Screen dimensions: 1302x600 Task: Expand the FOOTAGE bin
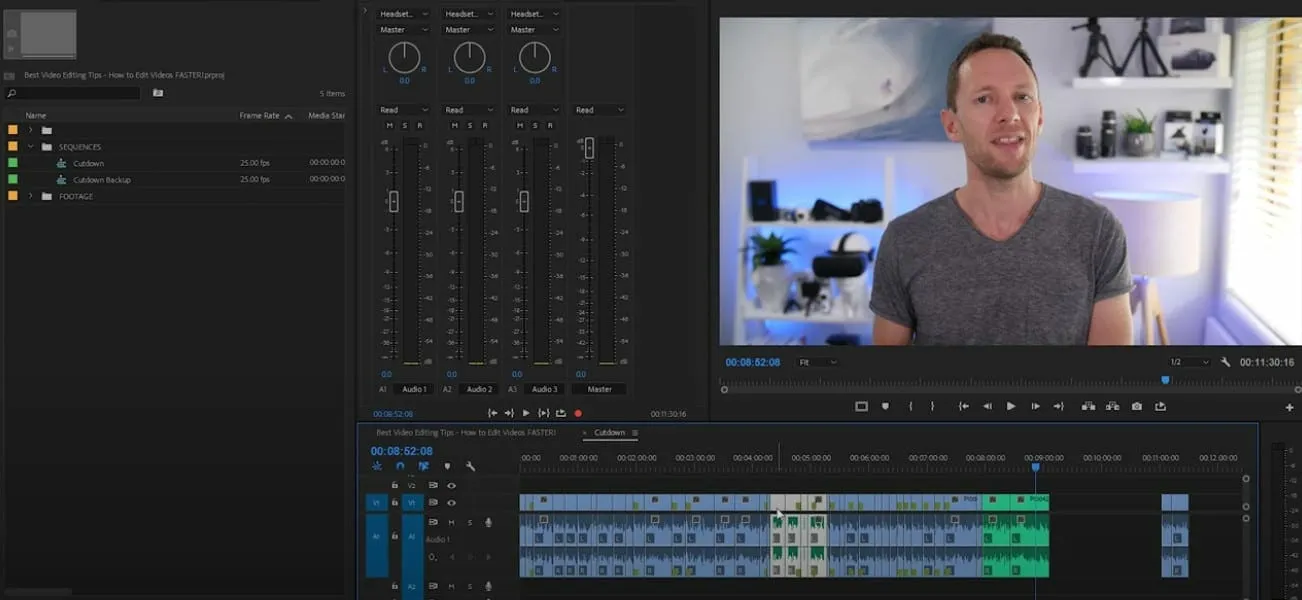31,196
